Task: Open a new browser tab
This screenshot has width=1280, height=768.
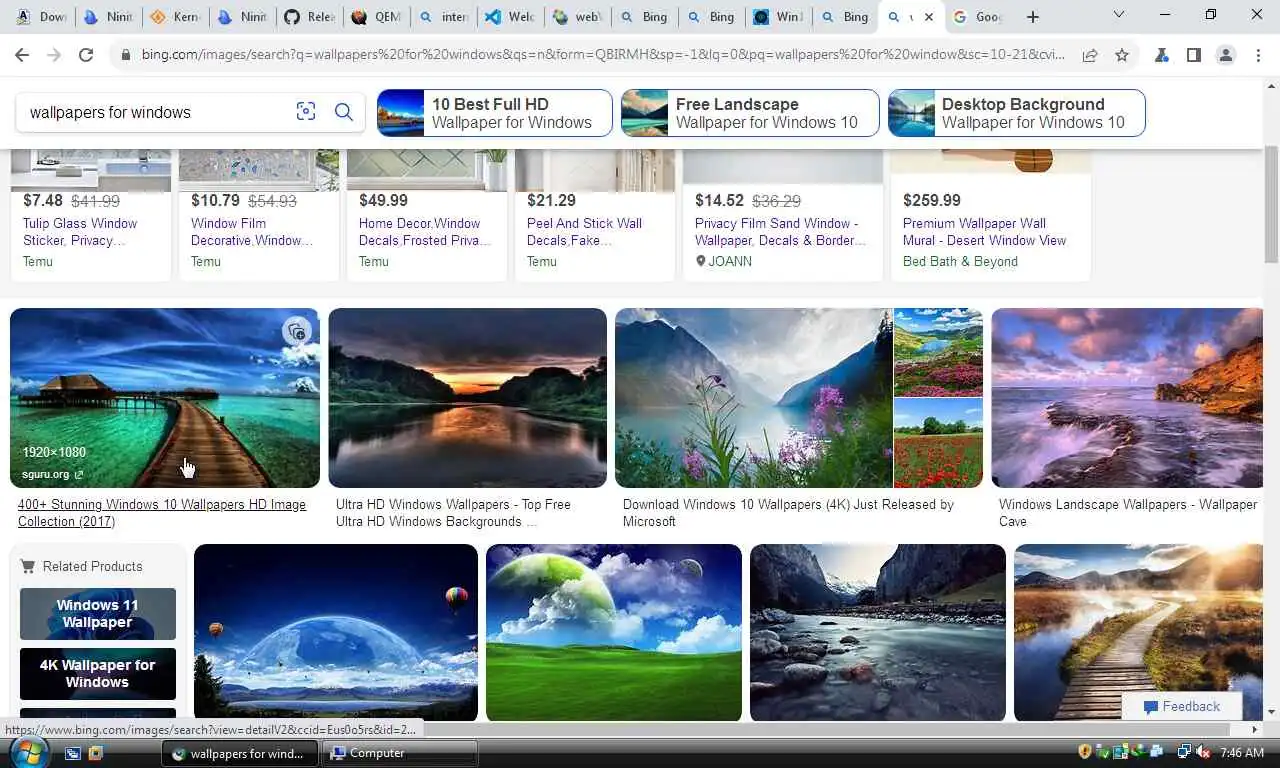Action: pyautogui.click(x=1033, y=17)
